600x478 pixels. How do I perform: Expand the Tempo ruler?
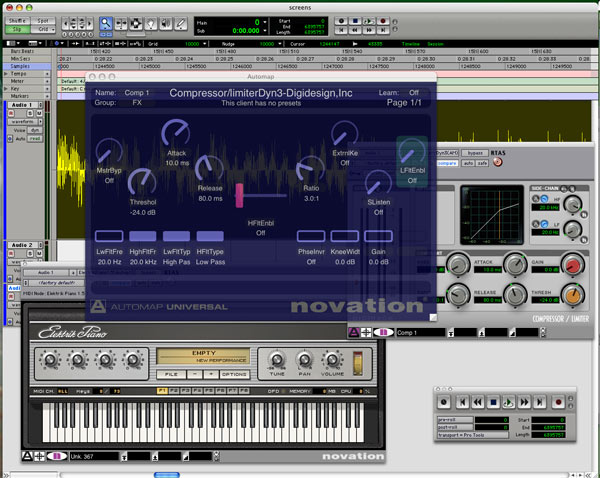[5, 73]
